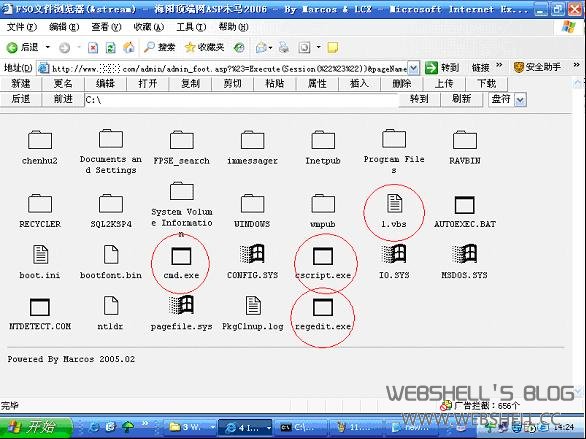
Task: Select the regedit.exe file icon
Action: pos(323,307)
